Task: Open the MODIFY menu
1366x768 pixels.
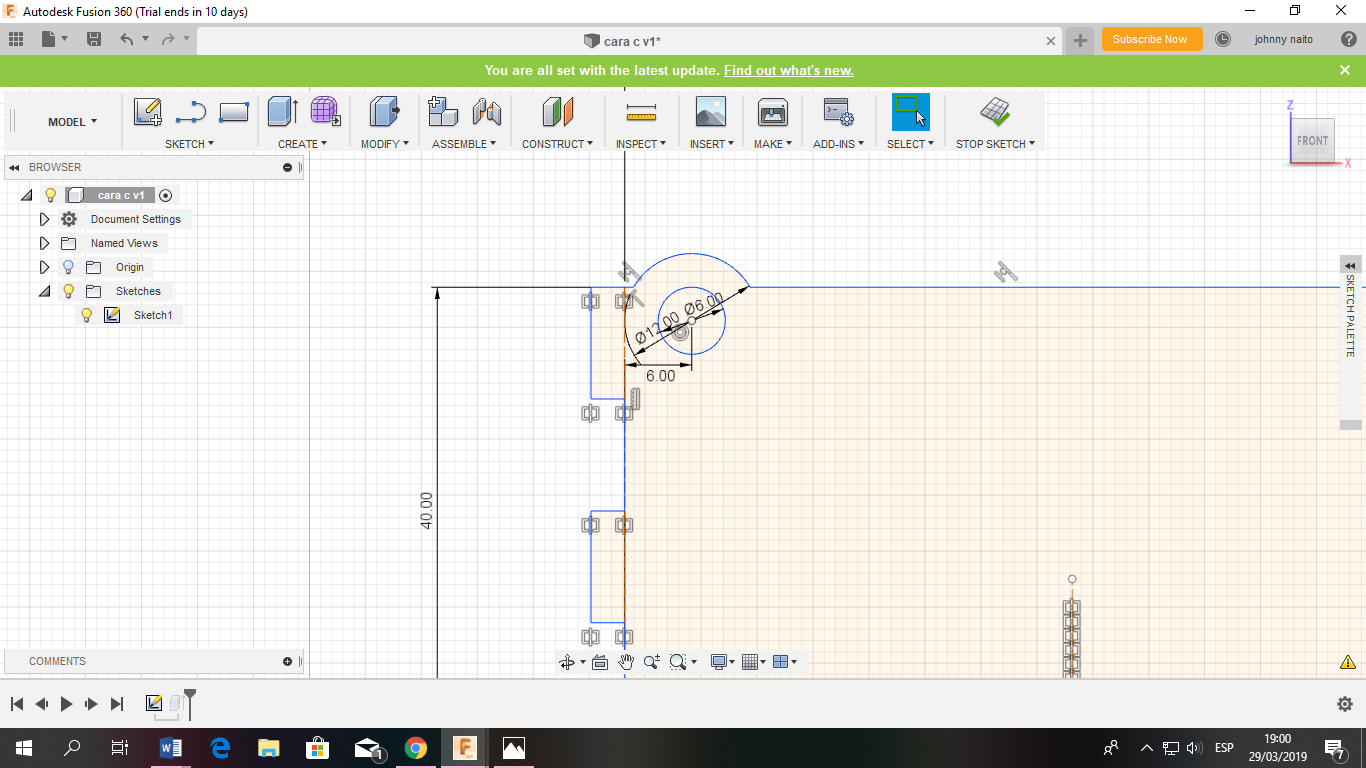Action: tap(385, 144)
